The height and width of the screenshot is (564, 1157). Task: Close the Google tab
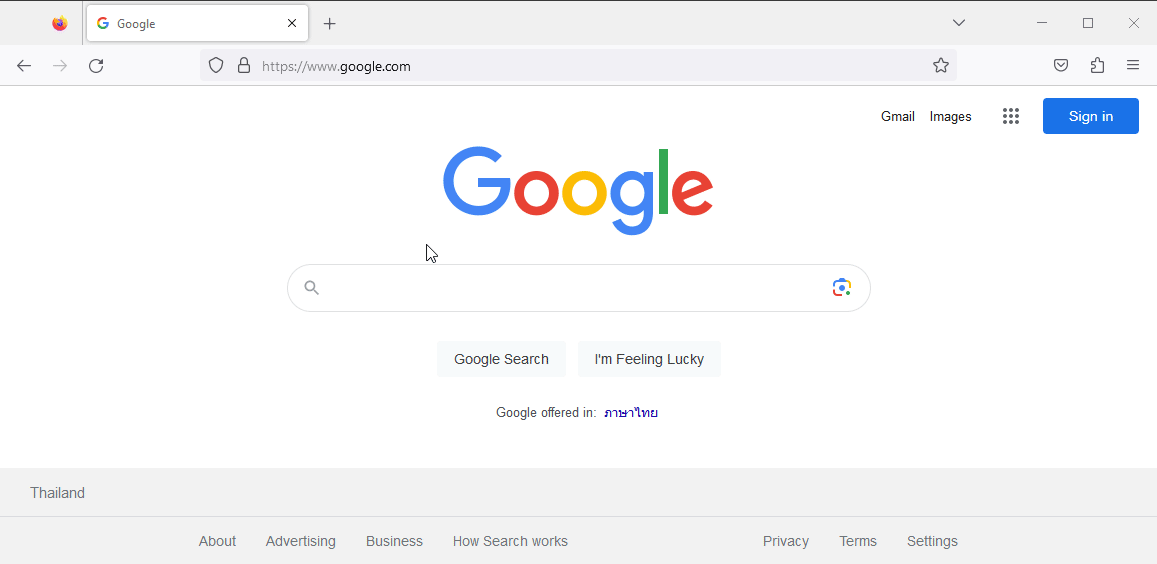tap(292, 24)
